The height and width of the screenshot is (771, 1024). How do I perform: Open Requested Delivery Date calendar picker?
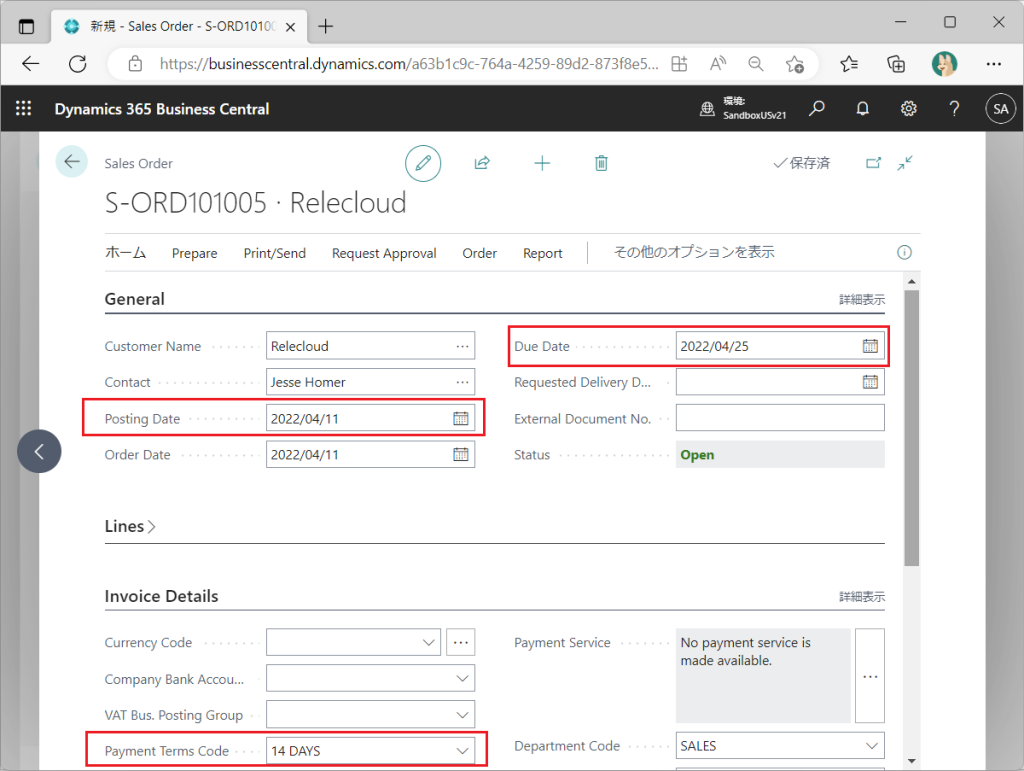click(871, 382)
